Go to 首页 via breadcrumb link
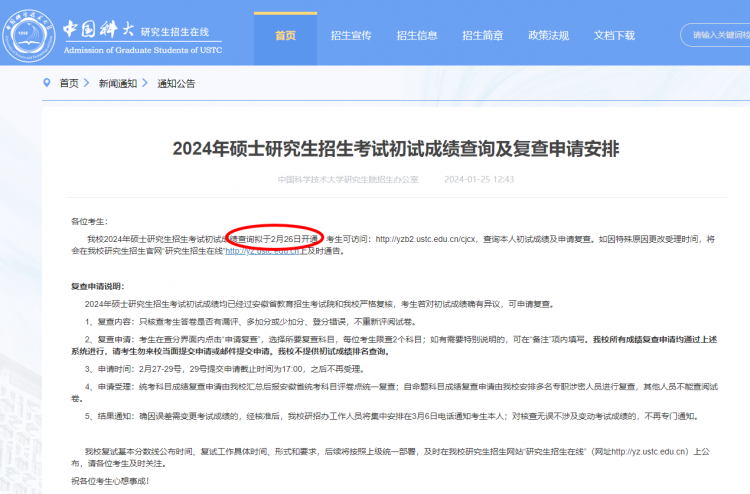Viewport: 750px width, 494px height. [x=69, y=83]
